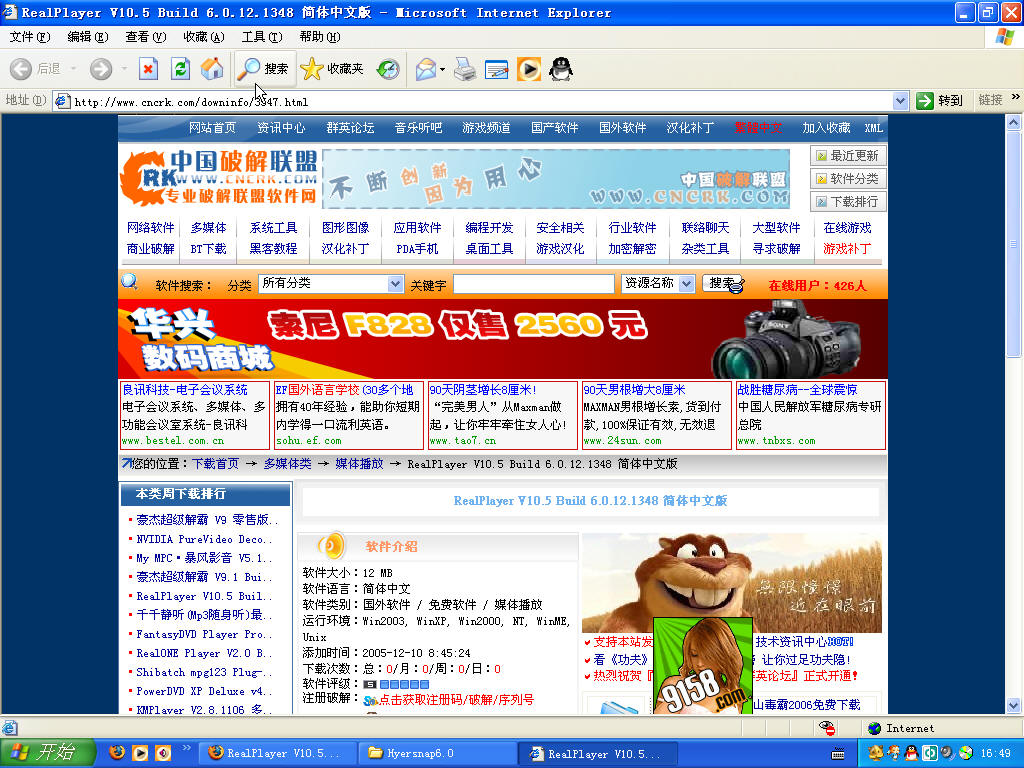Click the 软件分类 sidebar button
1024x768 pixels.
click(x=848, y=178)
